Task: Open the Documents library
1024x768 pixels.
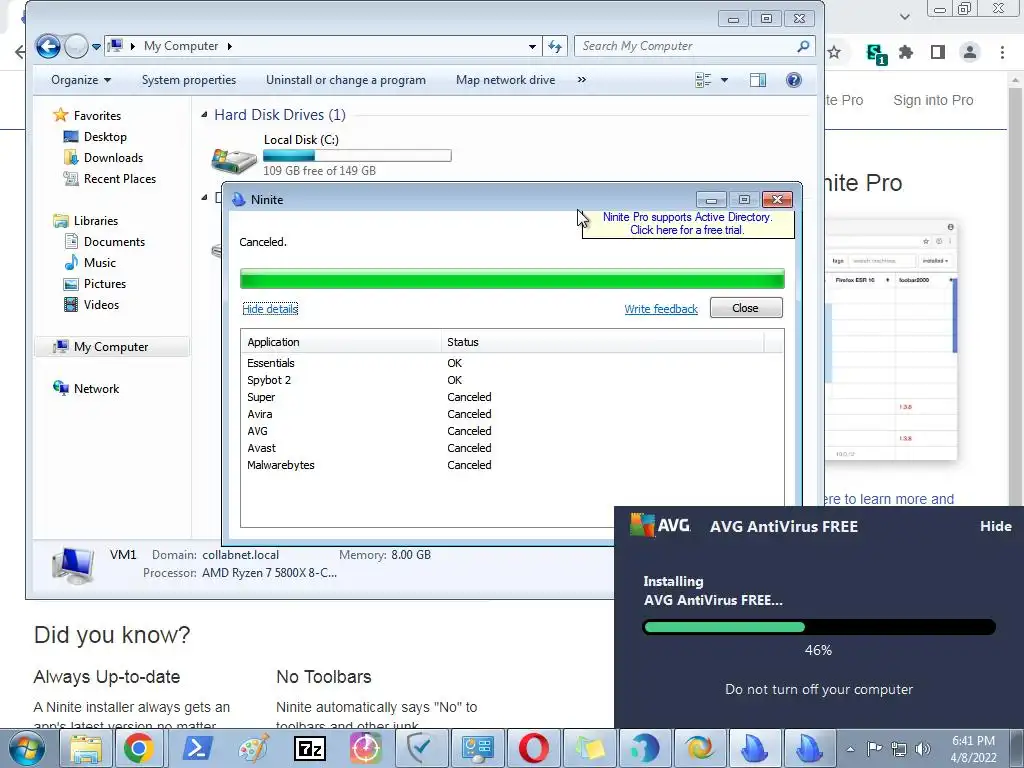Action: tap(104, 242)
